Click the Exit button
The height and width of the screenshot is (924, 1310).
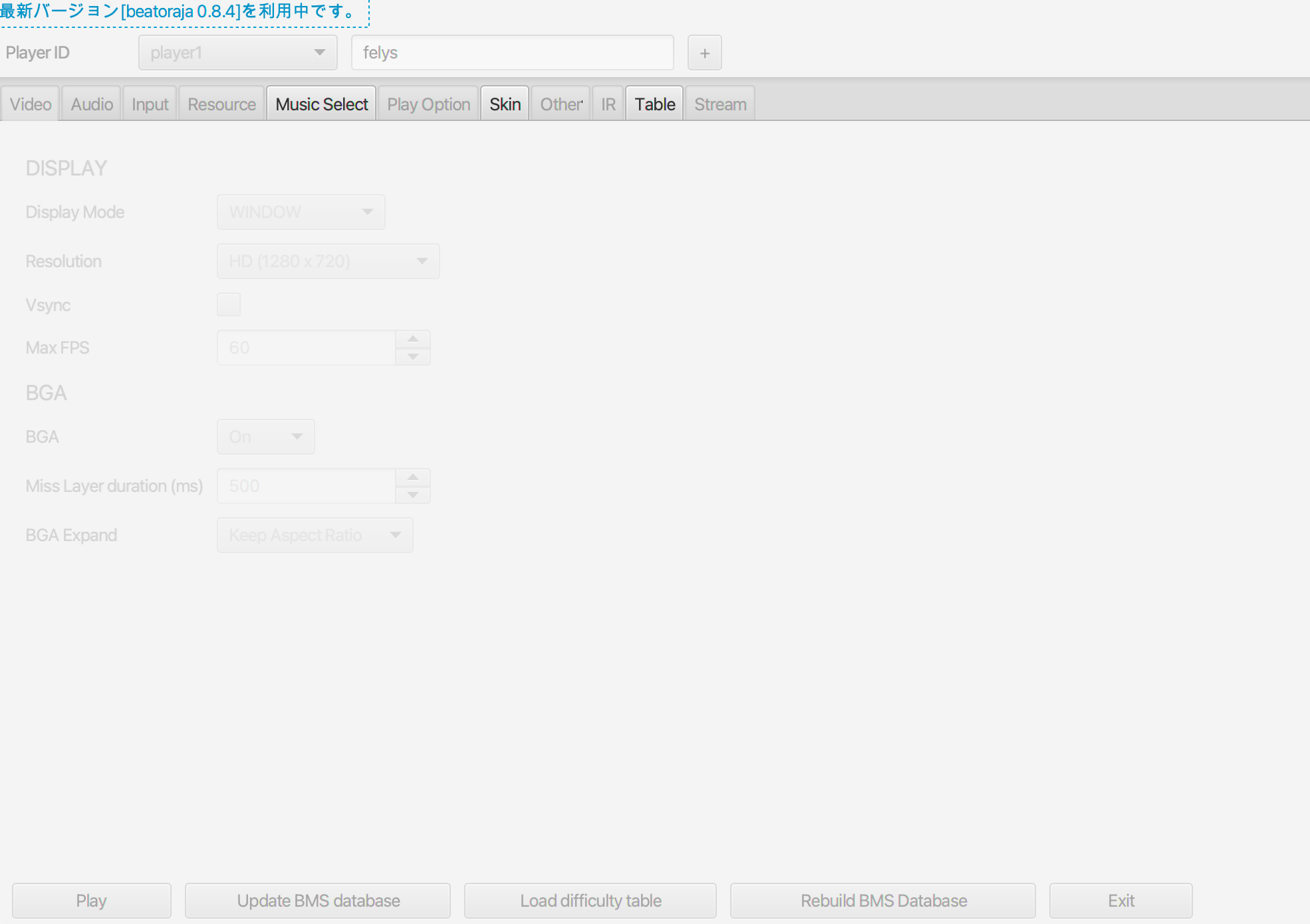pos(1120,901)
